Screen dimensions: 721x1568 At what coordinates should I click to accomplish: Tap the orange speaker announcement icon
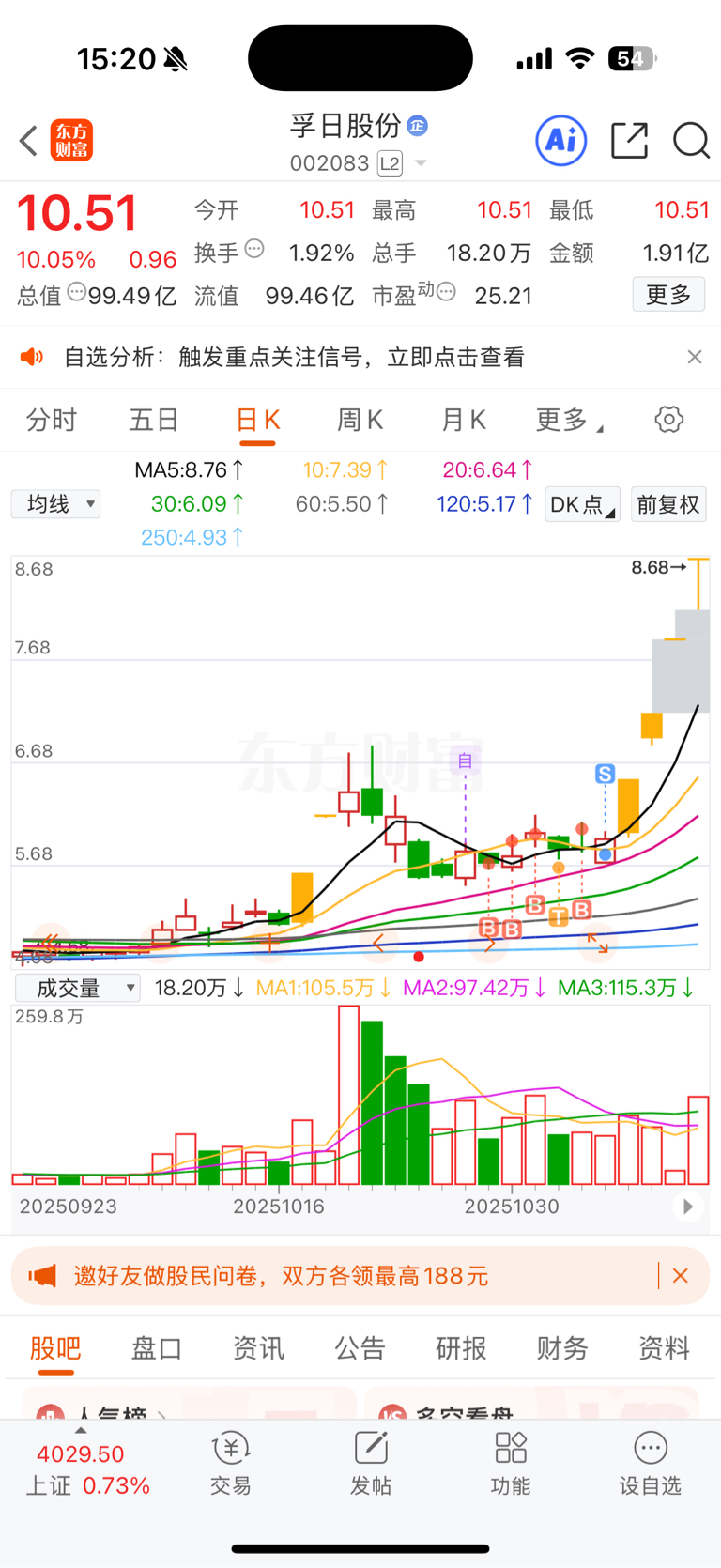pyautogui.click(x=32, y=357)
